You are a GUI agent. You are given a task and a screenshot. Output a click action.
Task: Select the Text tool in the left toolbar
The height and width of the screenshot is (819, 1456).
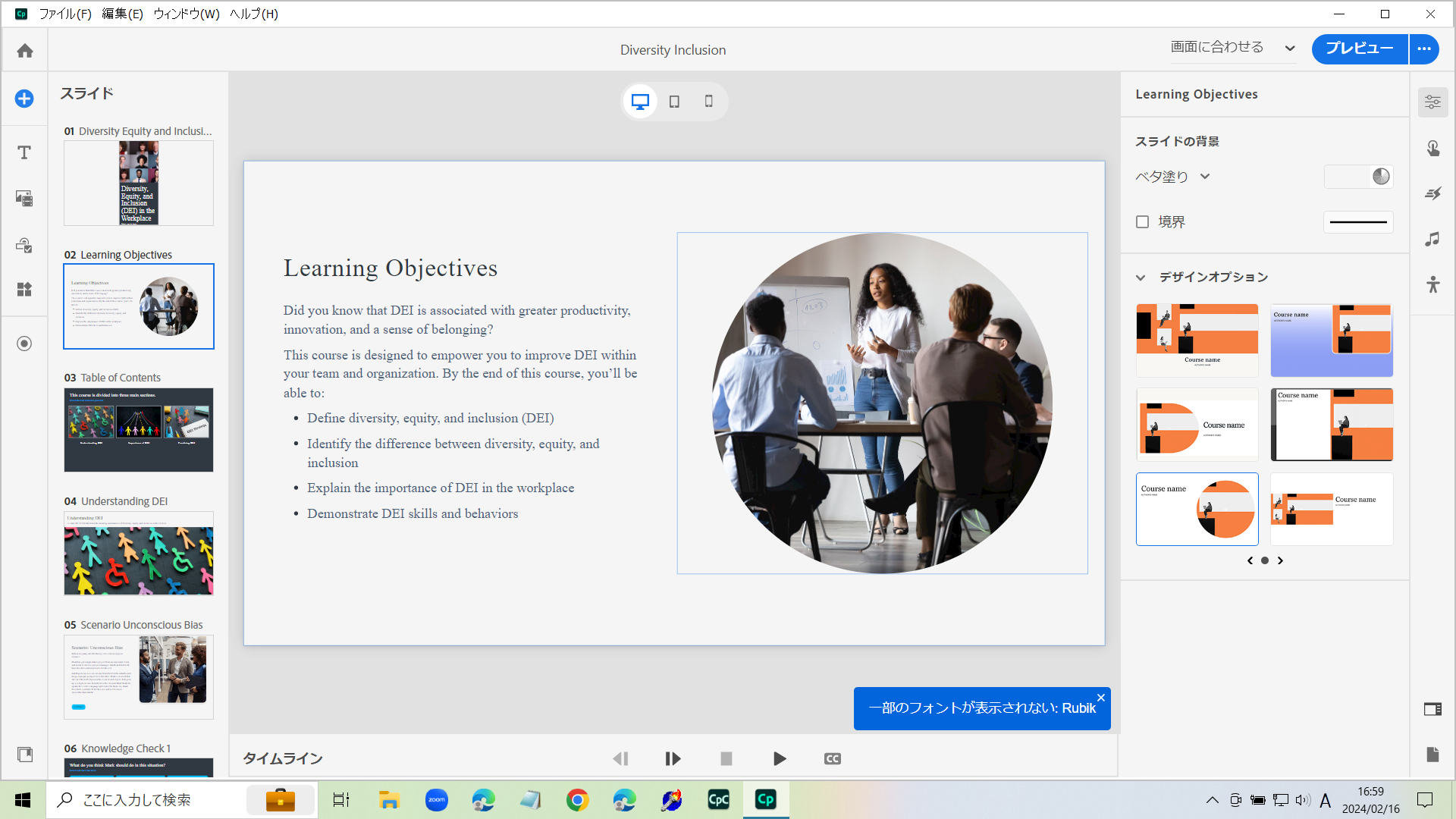pos(24,152)
